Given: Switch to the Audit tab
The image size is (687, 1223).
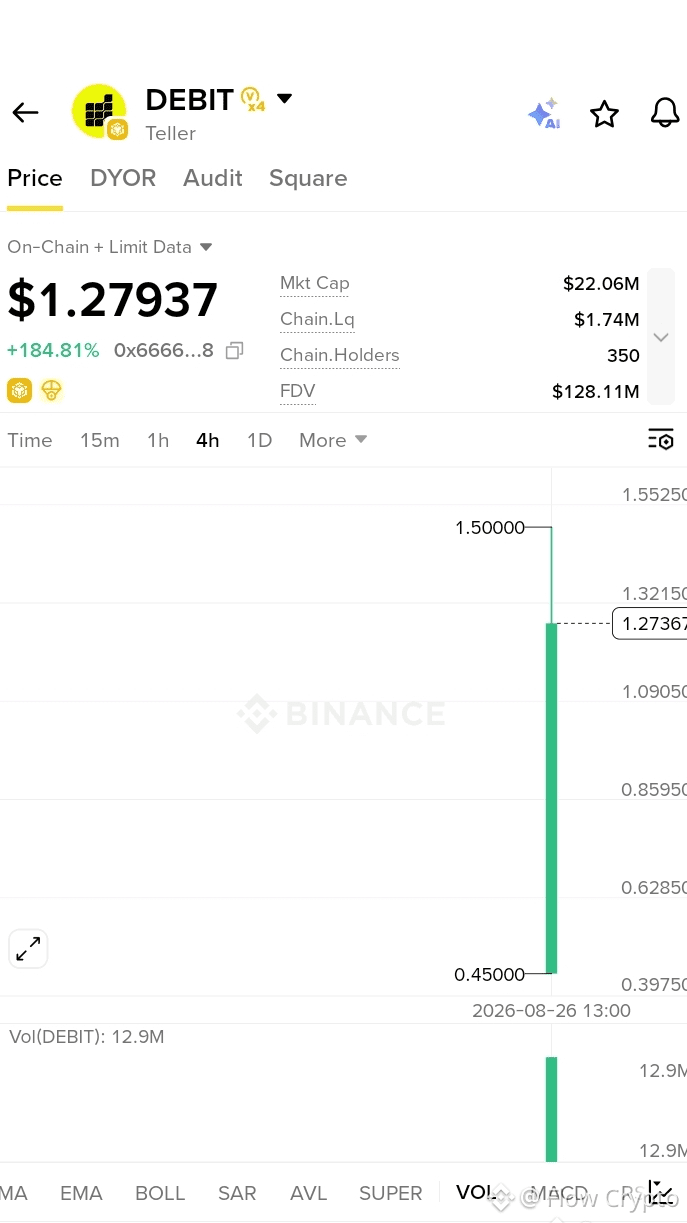Looking at the screenshot, I should (213, 178).
